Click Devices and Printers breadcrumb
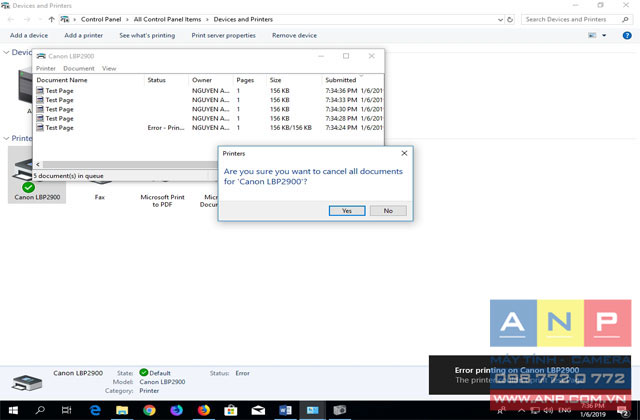 click(x=243, y=19)
